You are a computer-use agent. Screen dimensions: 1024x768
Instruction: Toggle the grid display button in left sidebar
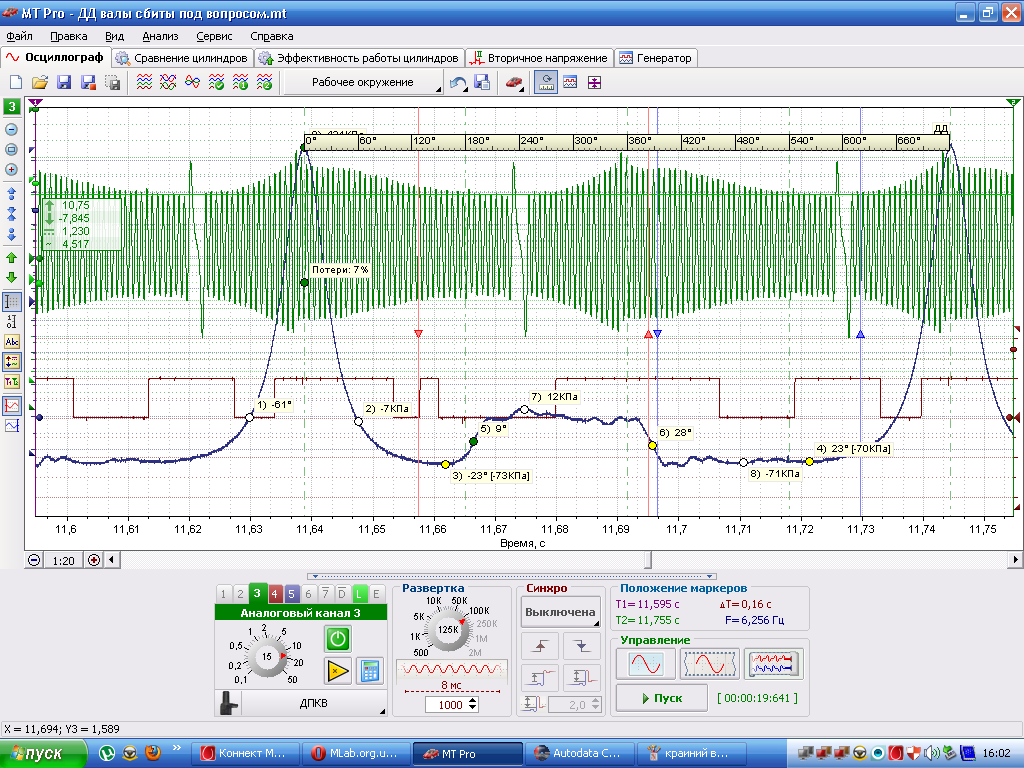pos(12,302)
